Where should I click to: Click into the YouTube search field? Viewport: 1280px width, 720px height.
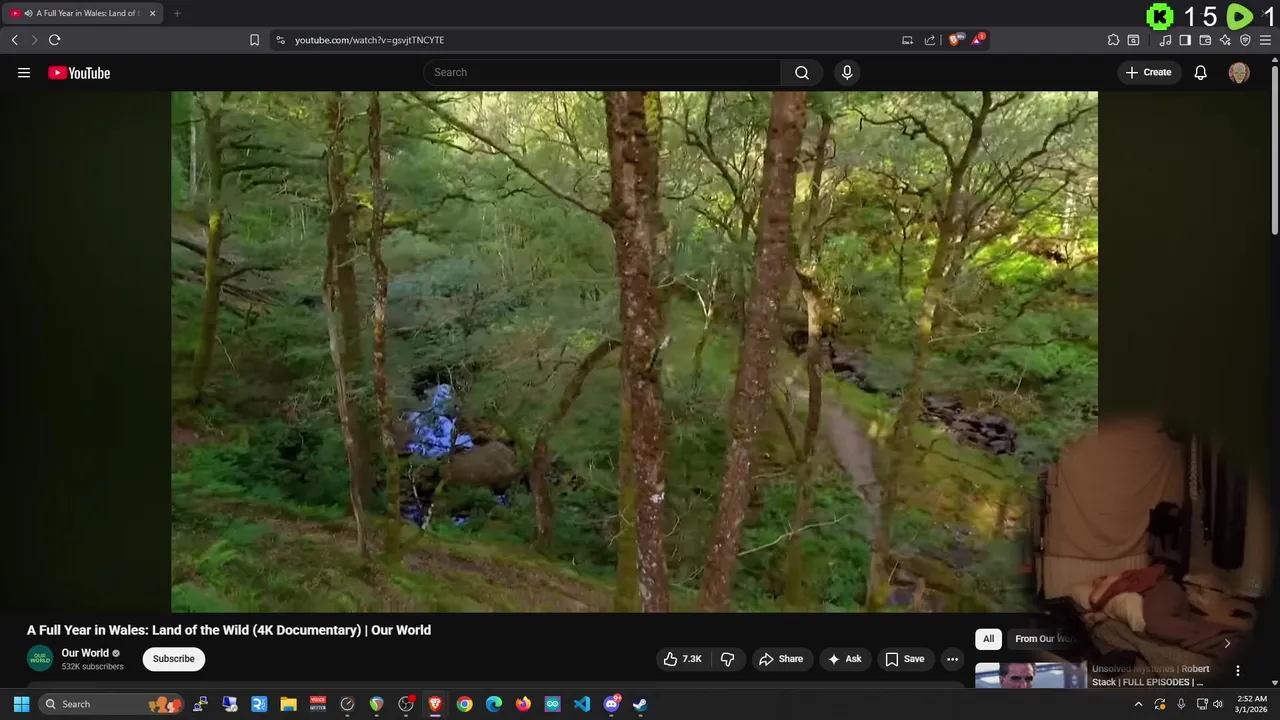pos(602,72)
